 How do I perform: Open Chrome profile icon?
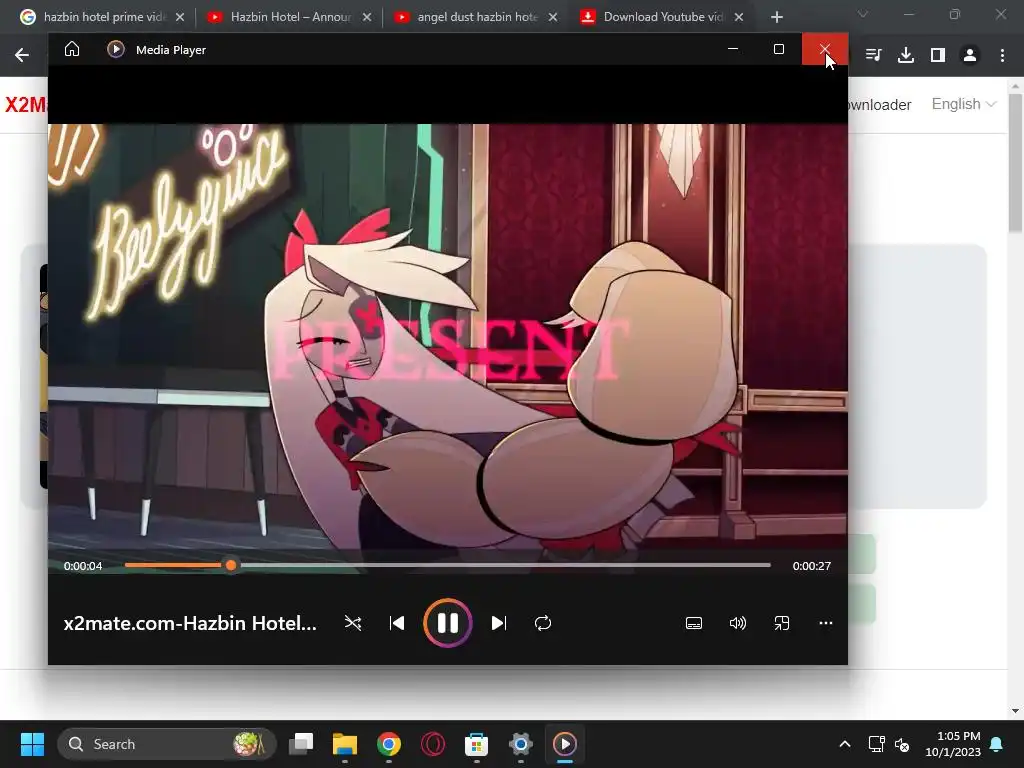tap(970, 55)
